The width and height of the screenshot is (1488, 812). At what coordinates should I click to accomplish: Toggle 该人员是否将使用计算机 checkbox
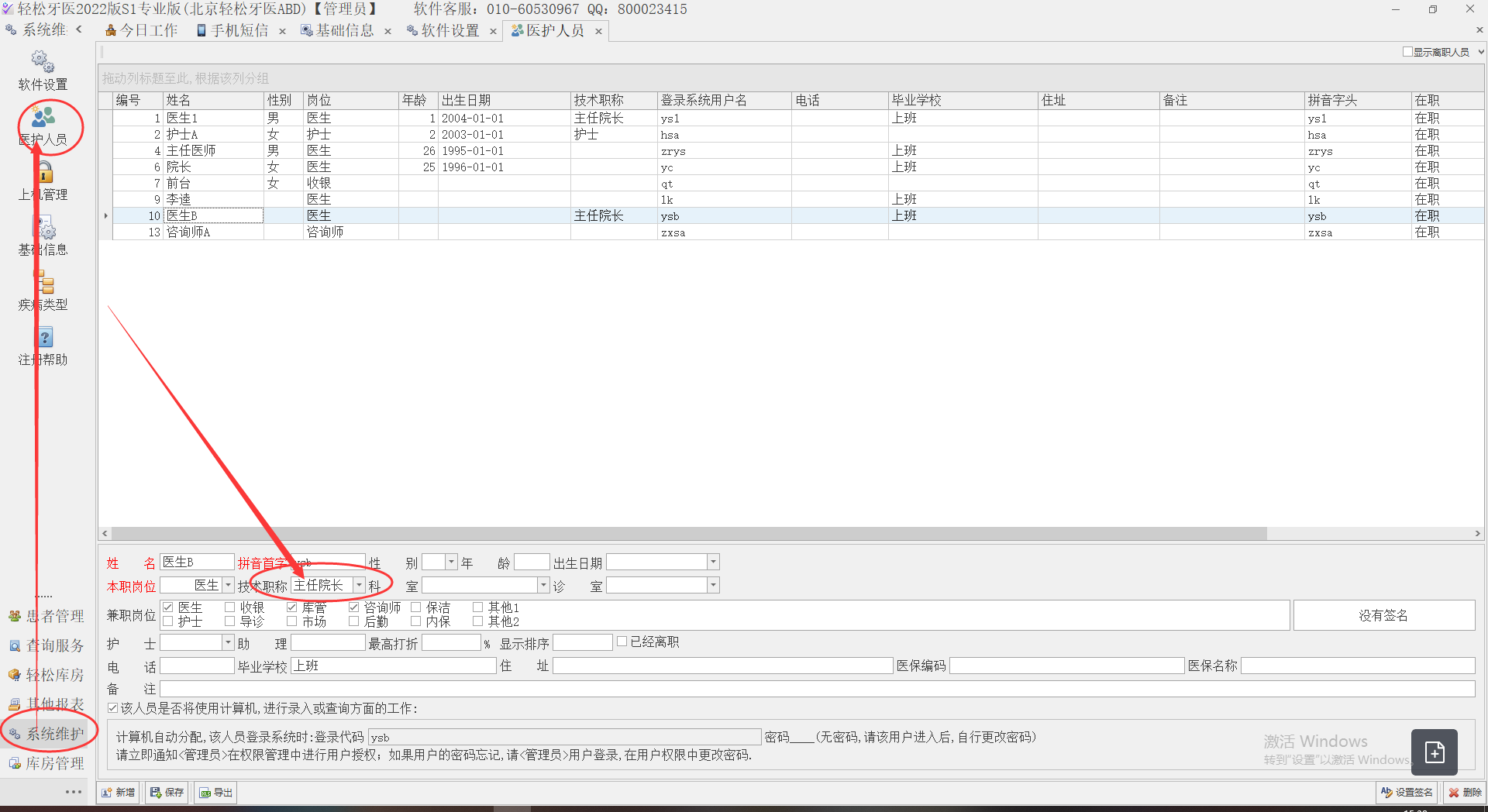coord(113,708)
